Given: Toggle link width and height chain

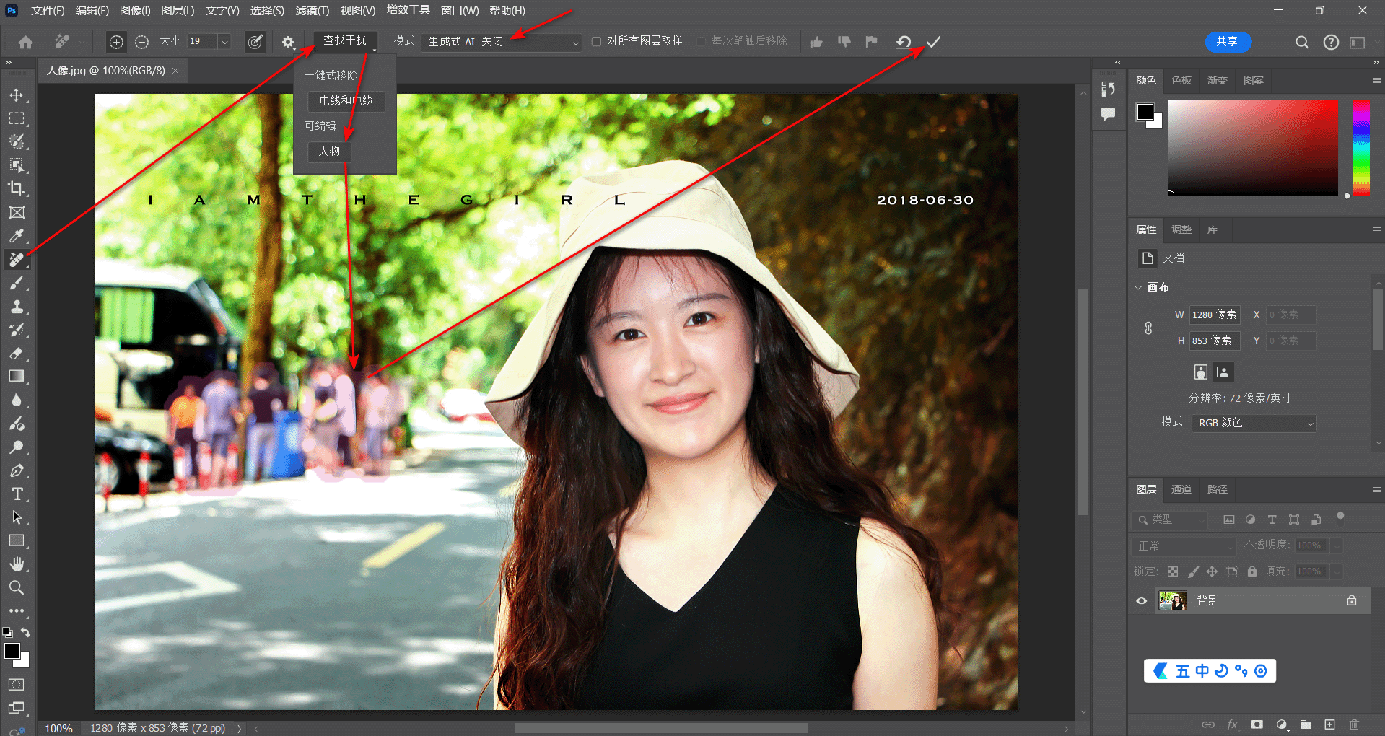Looking at the screenshot, I should (1148, 327).
